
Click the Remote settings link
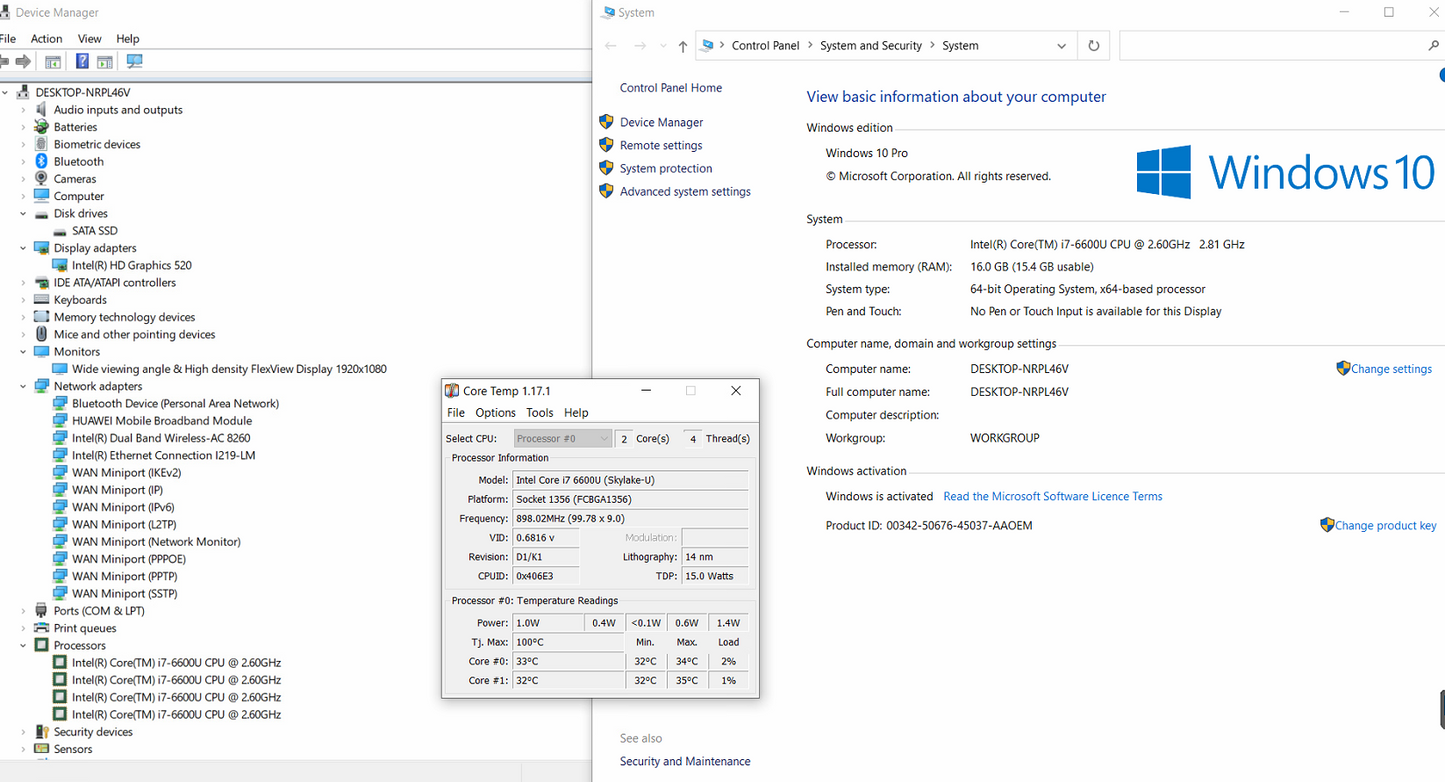pyautogui.click(x=661, y=145)
